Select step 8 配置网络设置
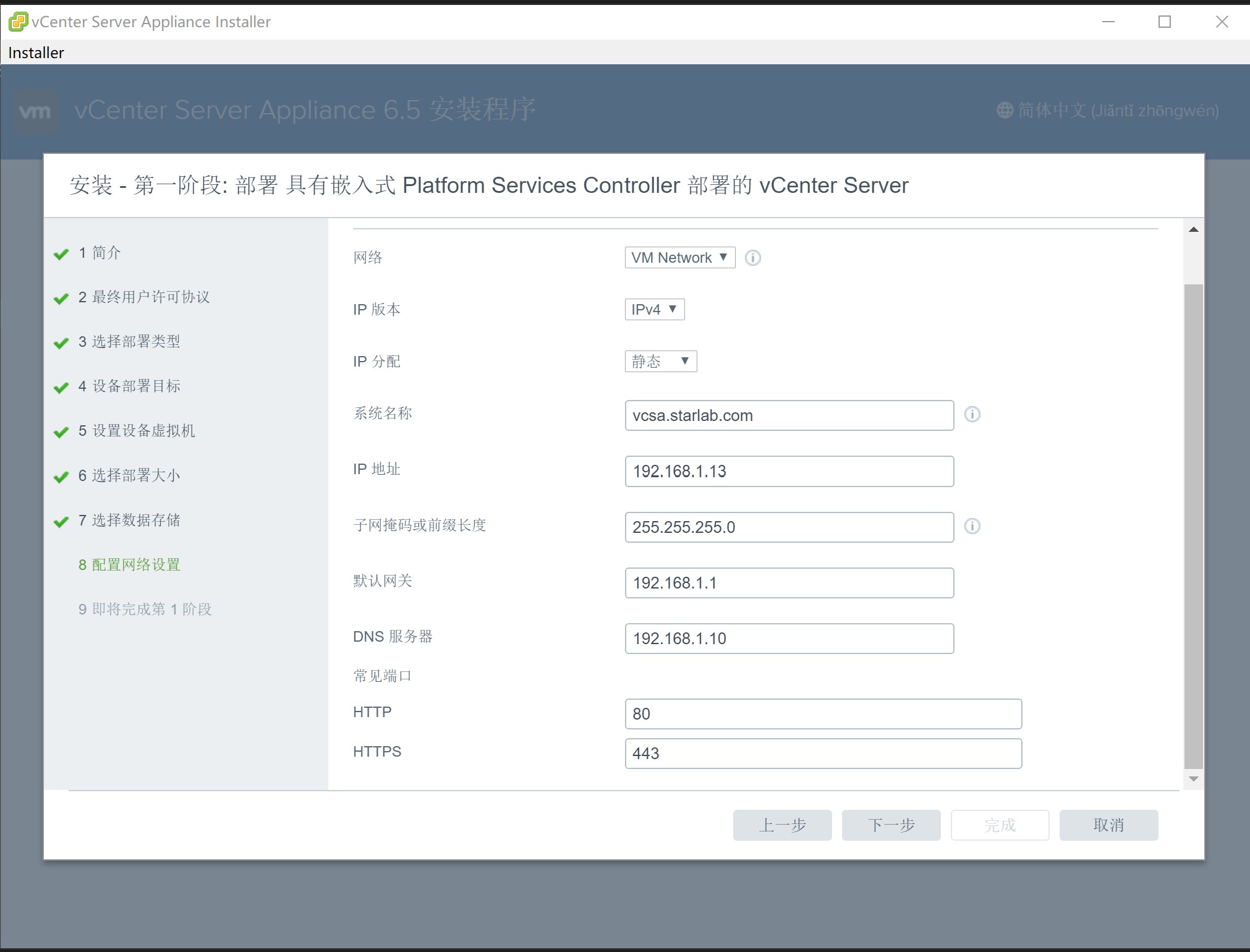The width and height of the screenshot is (1250, 952). (x=129, y=564)
